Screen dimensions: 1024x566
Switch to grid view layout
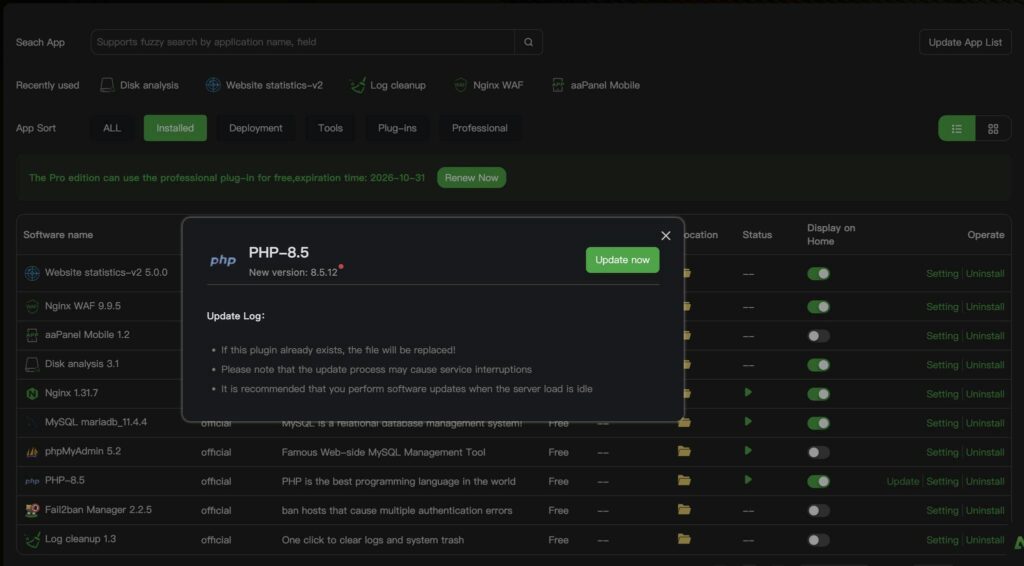pyautogui.click(x=993, y=129)
